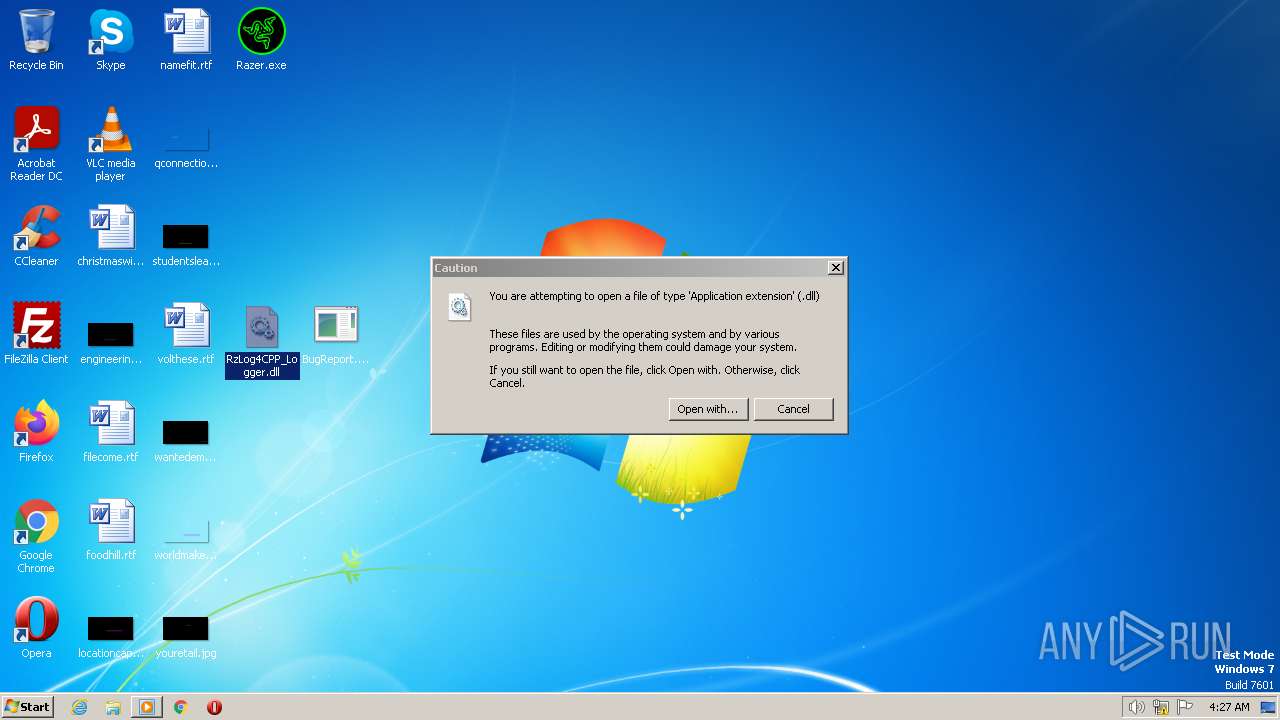Open Chrome from the taskbar
This screenshot has height=720, width=1280.
[x=181, y=707]
